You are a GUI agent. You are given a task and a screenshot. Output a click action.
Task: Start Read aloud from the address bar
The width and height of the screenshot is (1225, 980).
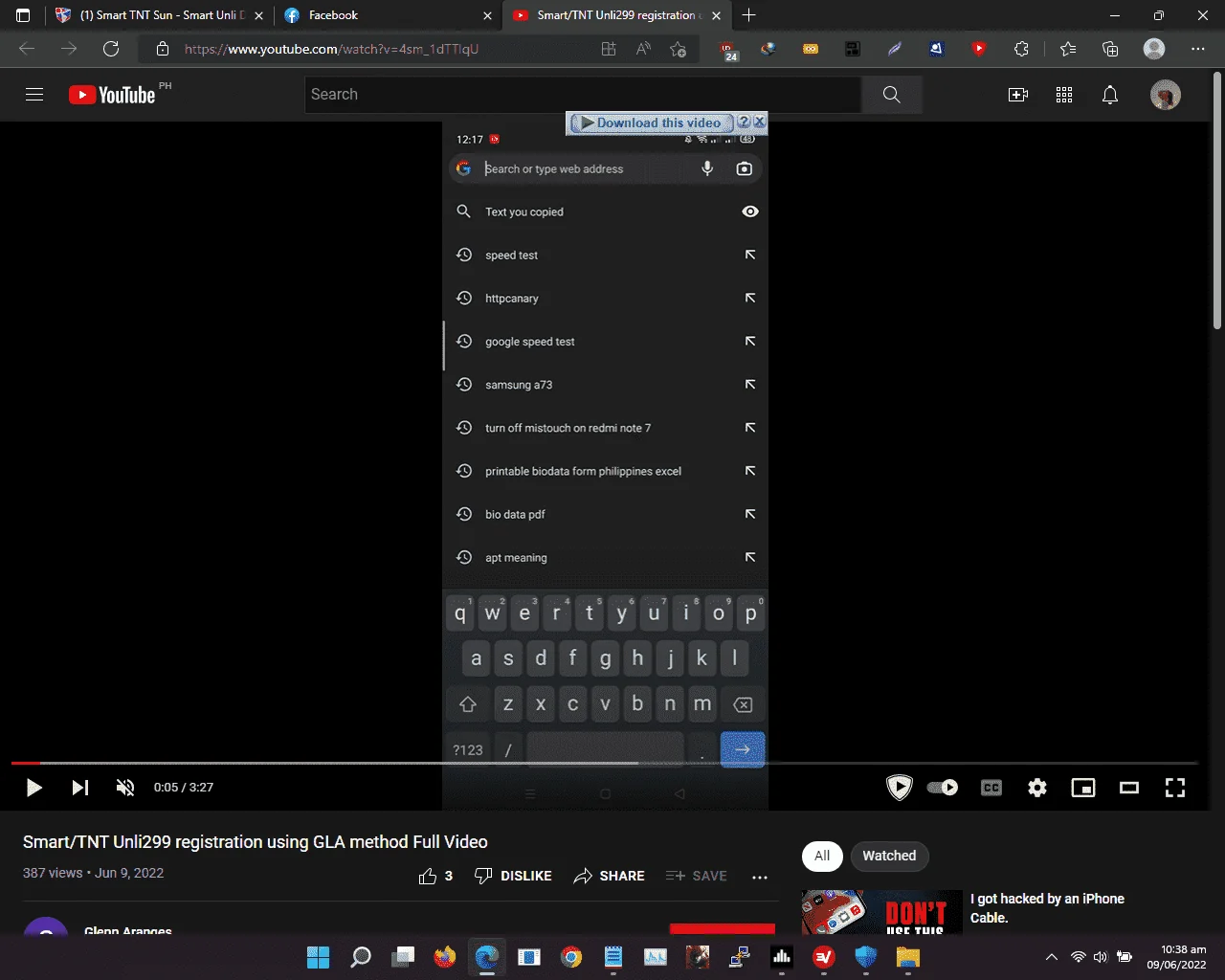click(643, 49)
